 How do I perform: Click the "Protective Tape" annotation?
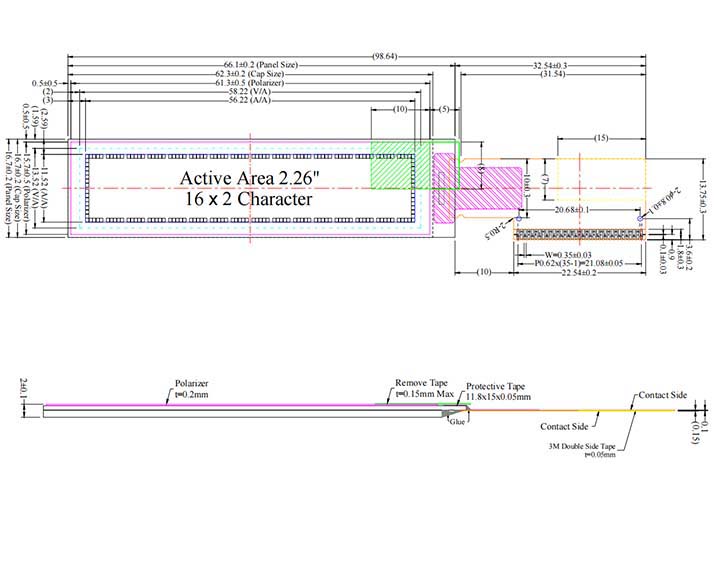pos(495,386)
